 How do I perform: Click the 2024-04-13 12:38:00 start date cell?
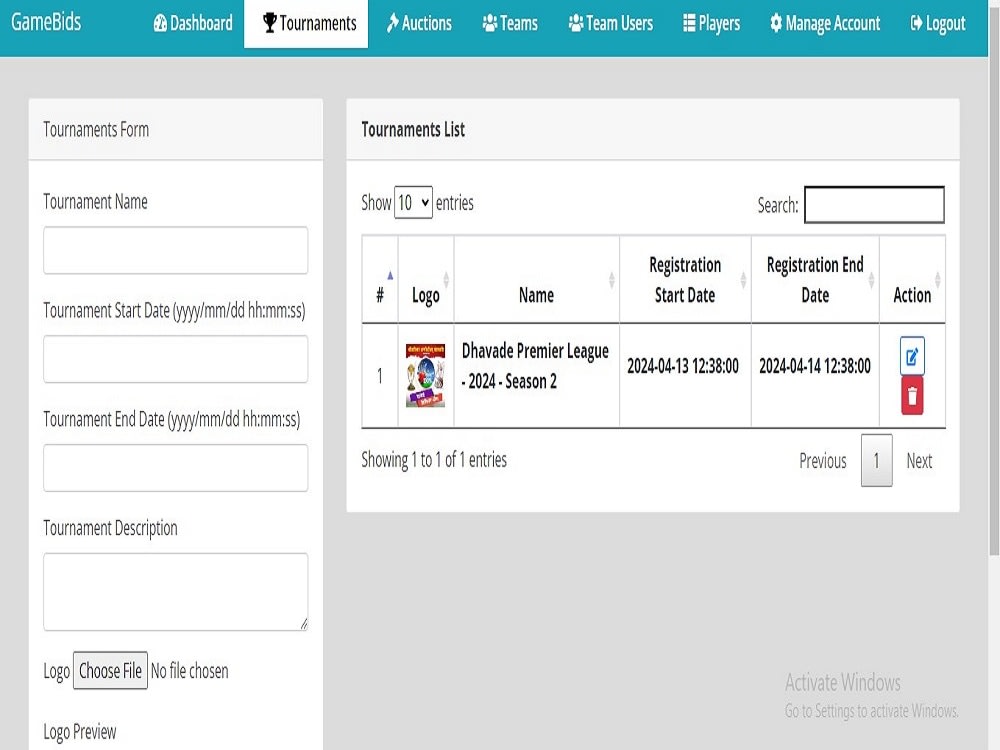685,375
